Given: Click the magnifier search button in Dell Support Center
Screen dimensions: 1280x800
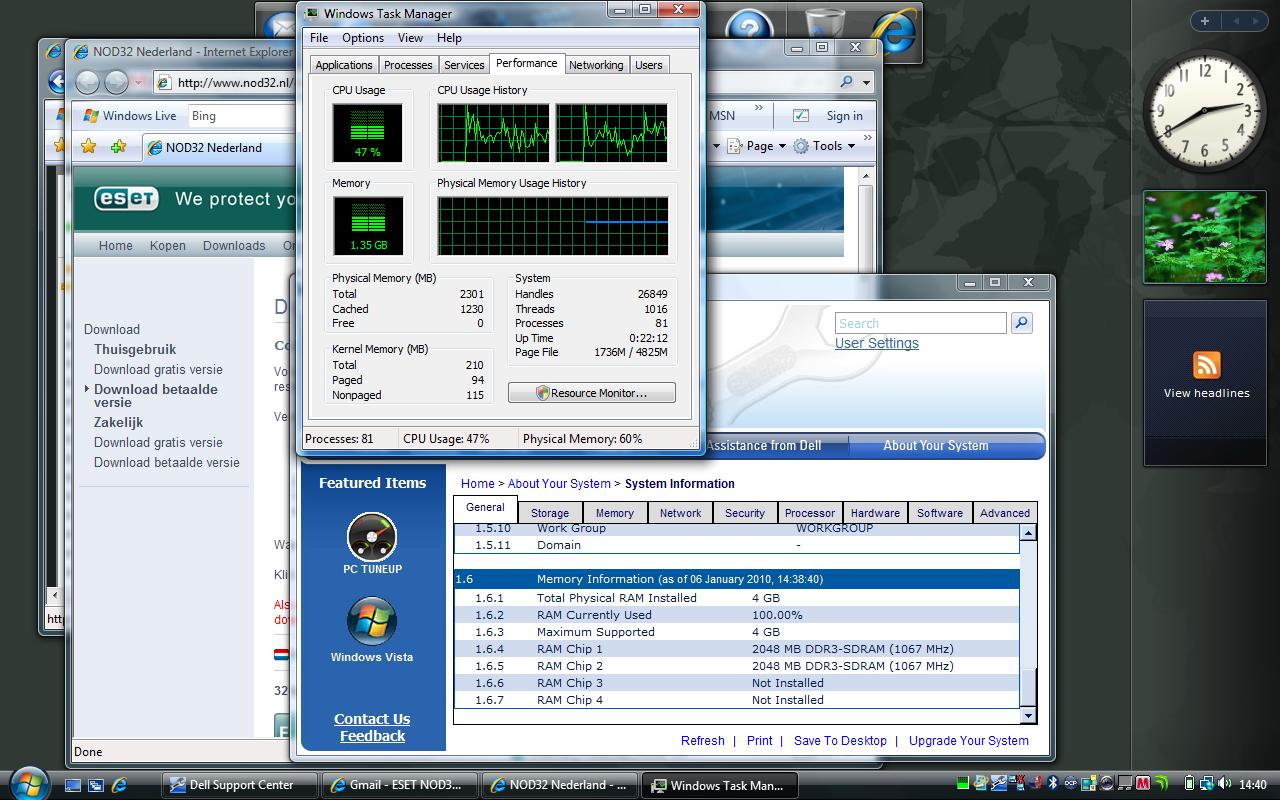Looking at the screenshot, I should click(1021, 323).
